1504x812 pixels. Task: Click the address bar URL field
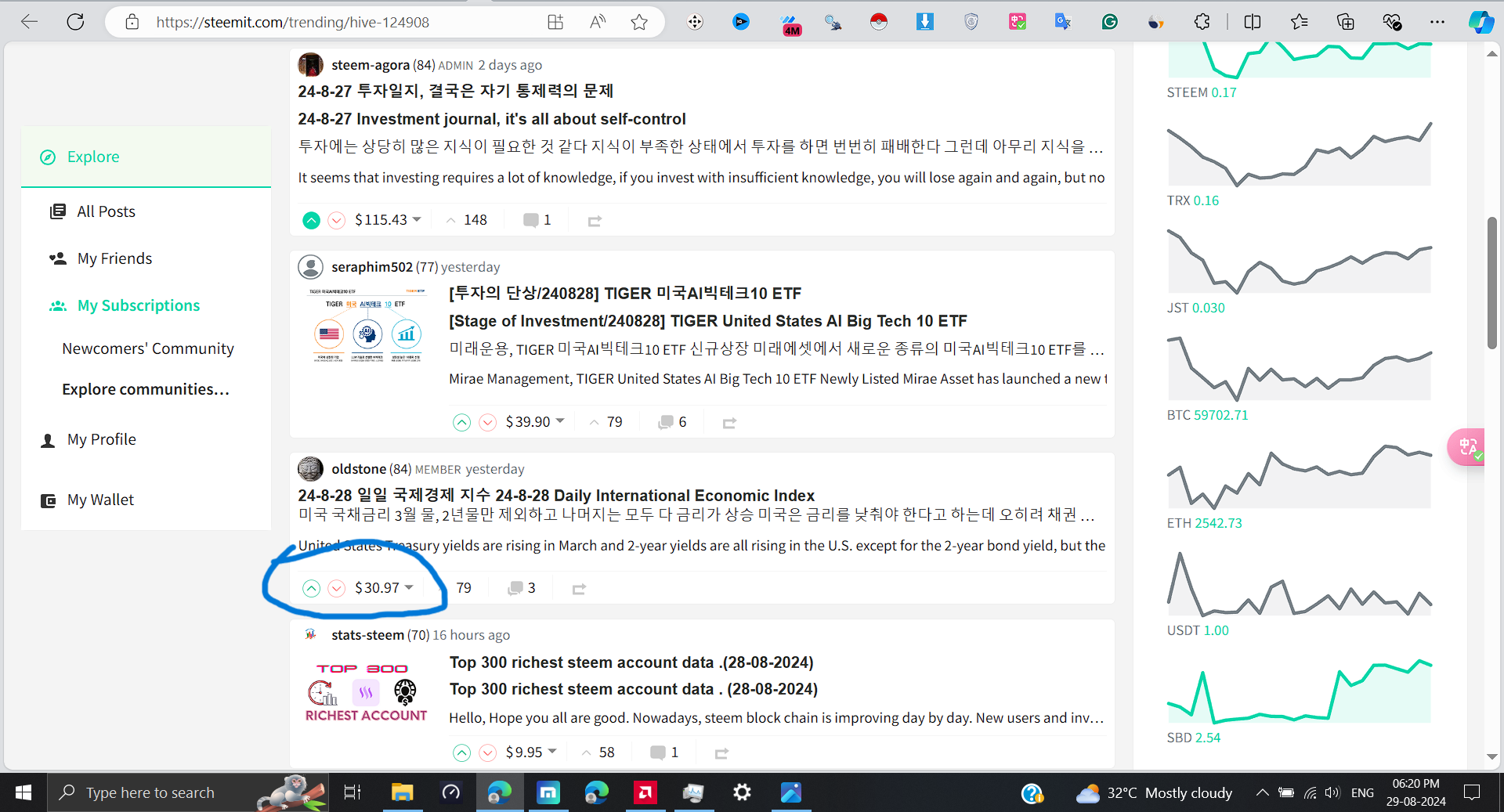click(293, 22)
